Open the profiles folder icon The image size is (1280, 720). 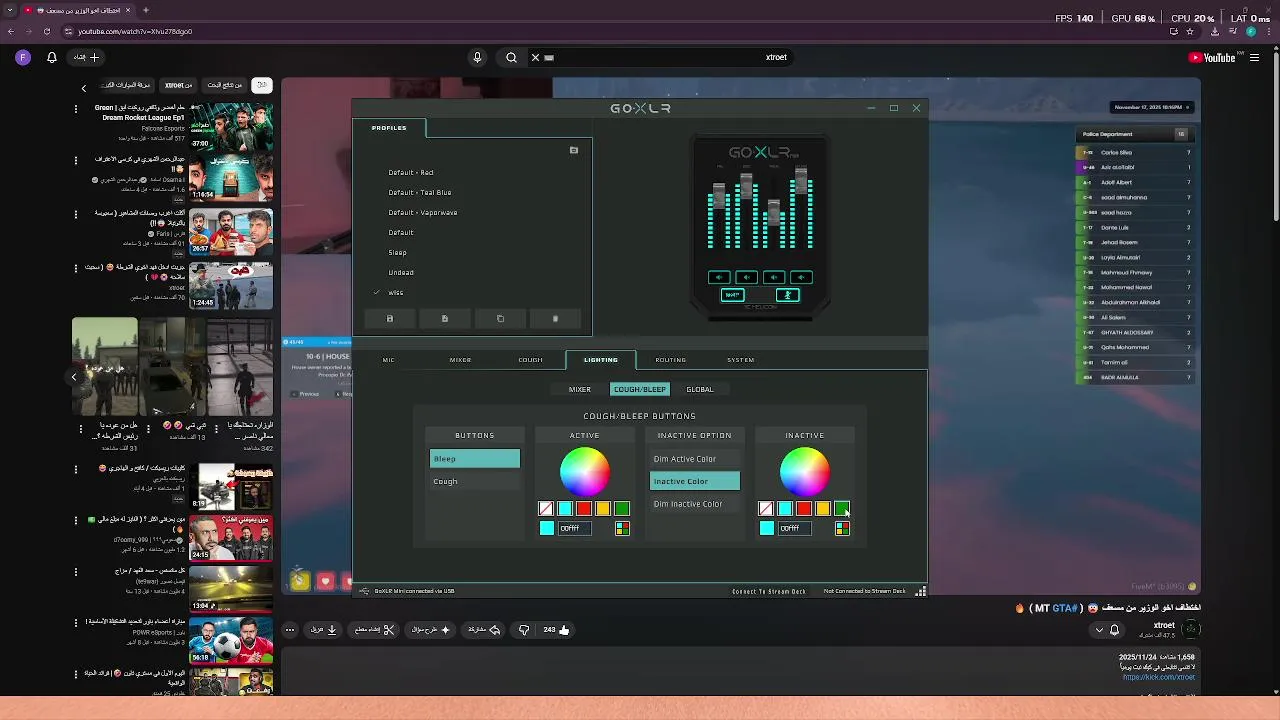pyautogui.click(x=574, y=150)
